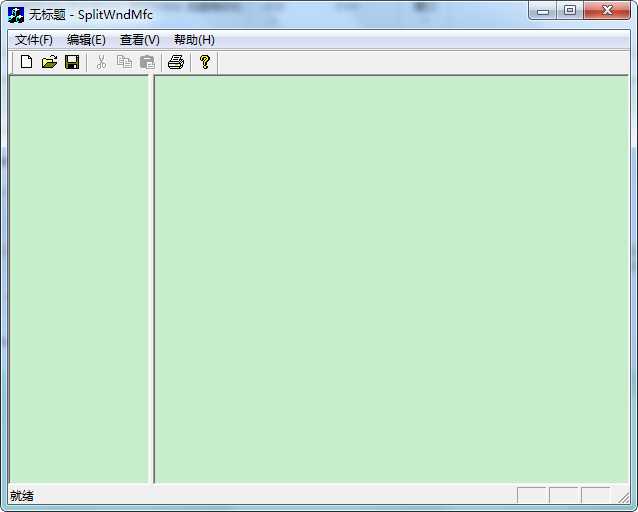Click the Cut scissors icon
The height and width of the screenshot is (512, 638).
click(x=101, y=62)
